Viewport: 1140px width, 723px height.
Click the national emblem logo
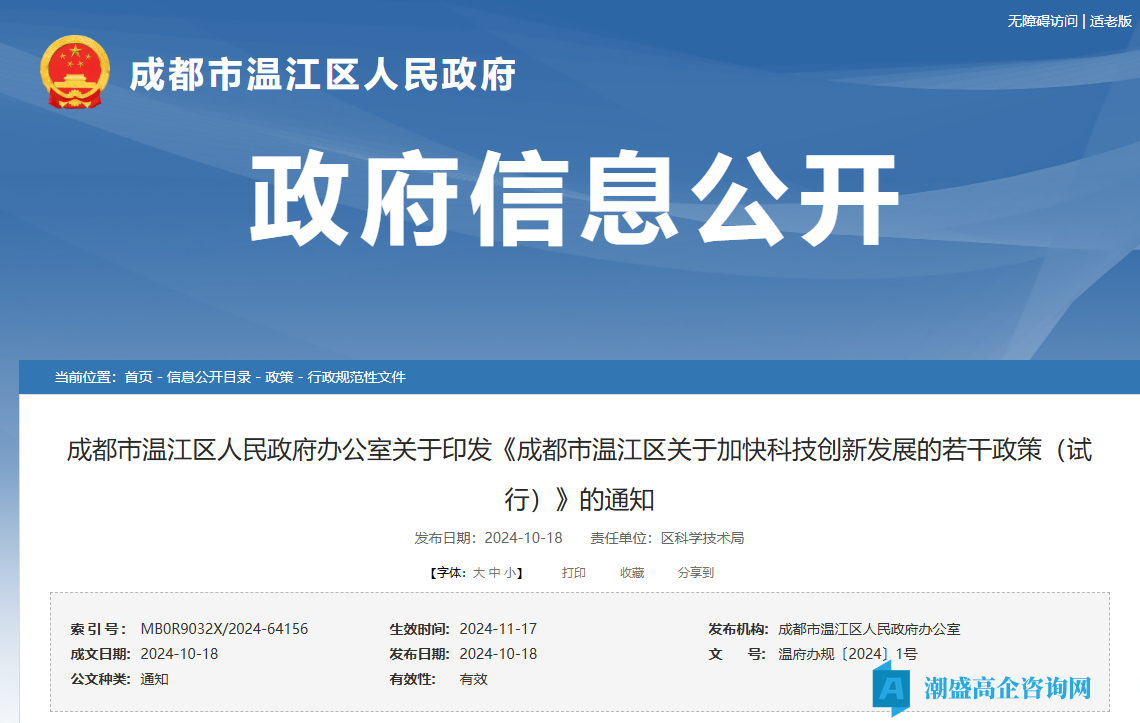point(75,72)
